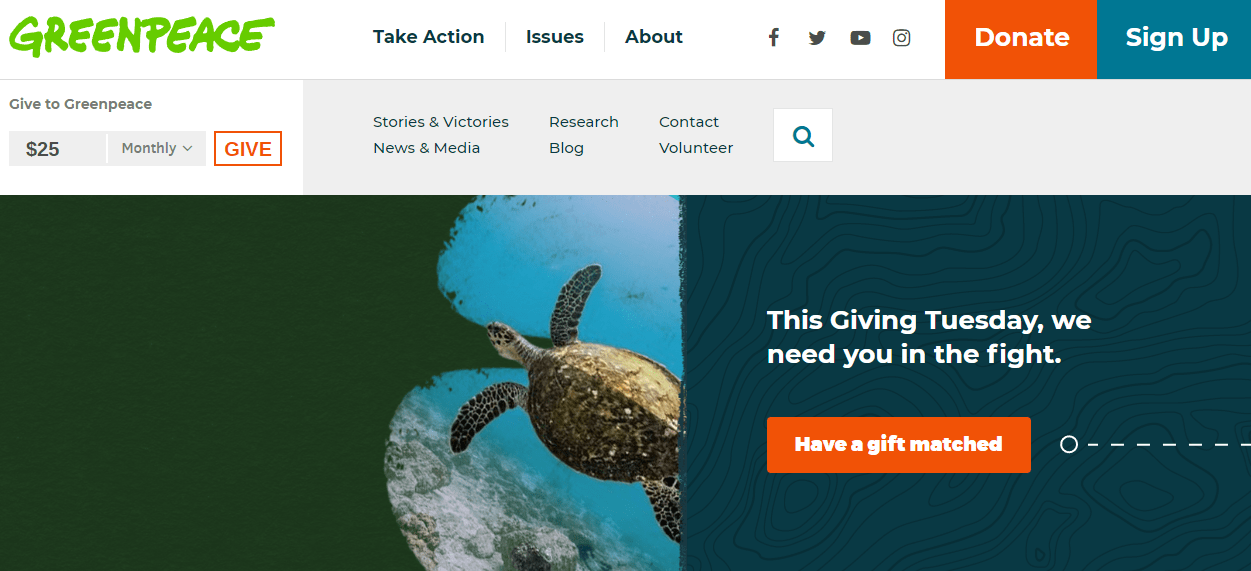Viewport: 1251px width, 571px height.
Task: Open the Issues menu
Action: [x=555, y=37]
